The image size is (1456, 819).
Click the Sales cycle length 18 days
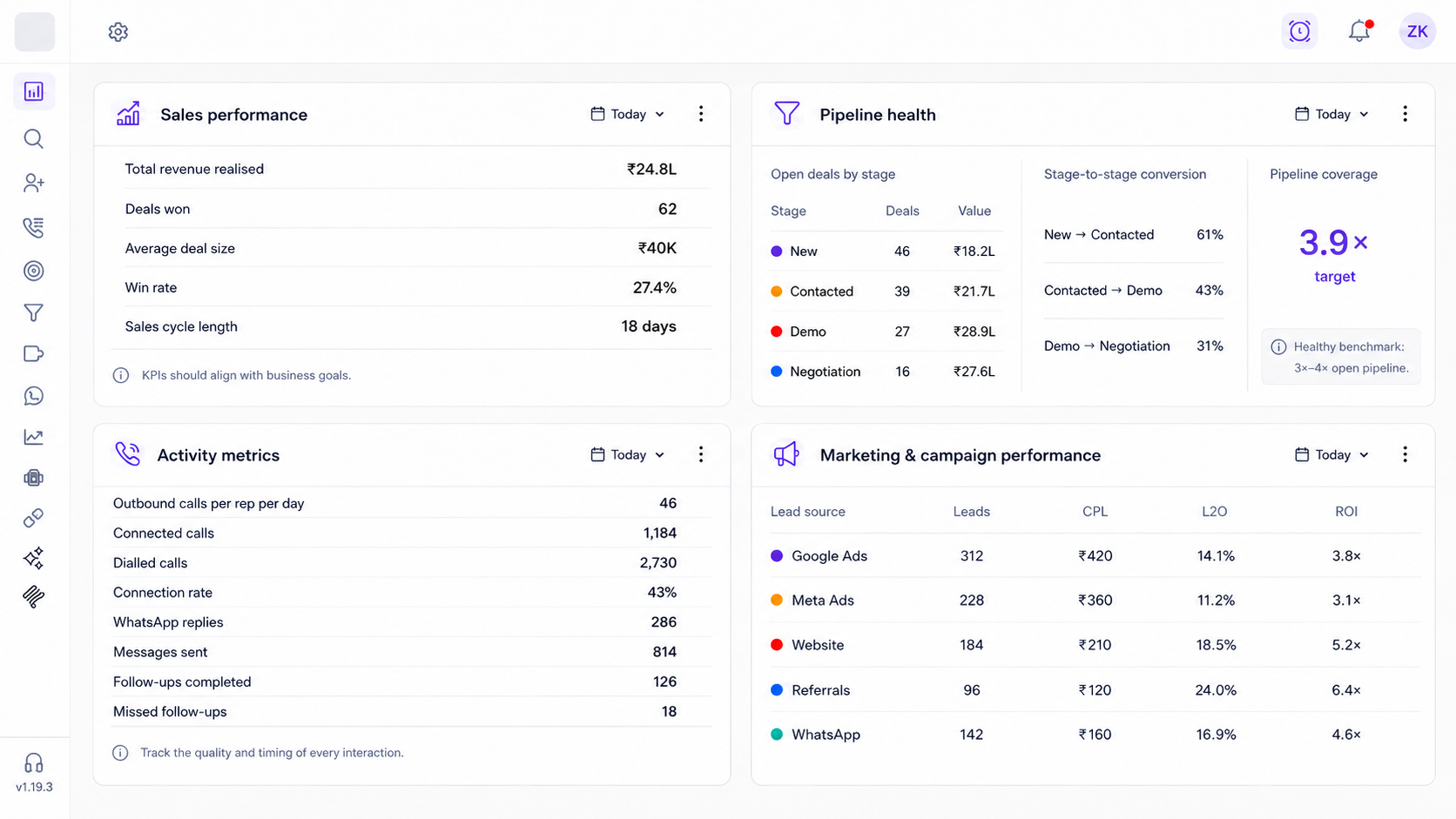pos(649,326)
